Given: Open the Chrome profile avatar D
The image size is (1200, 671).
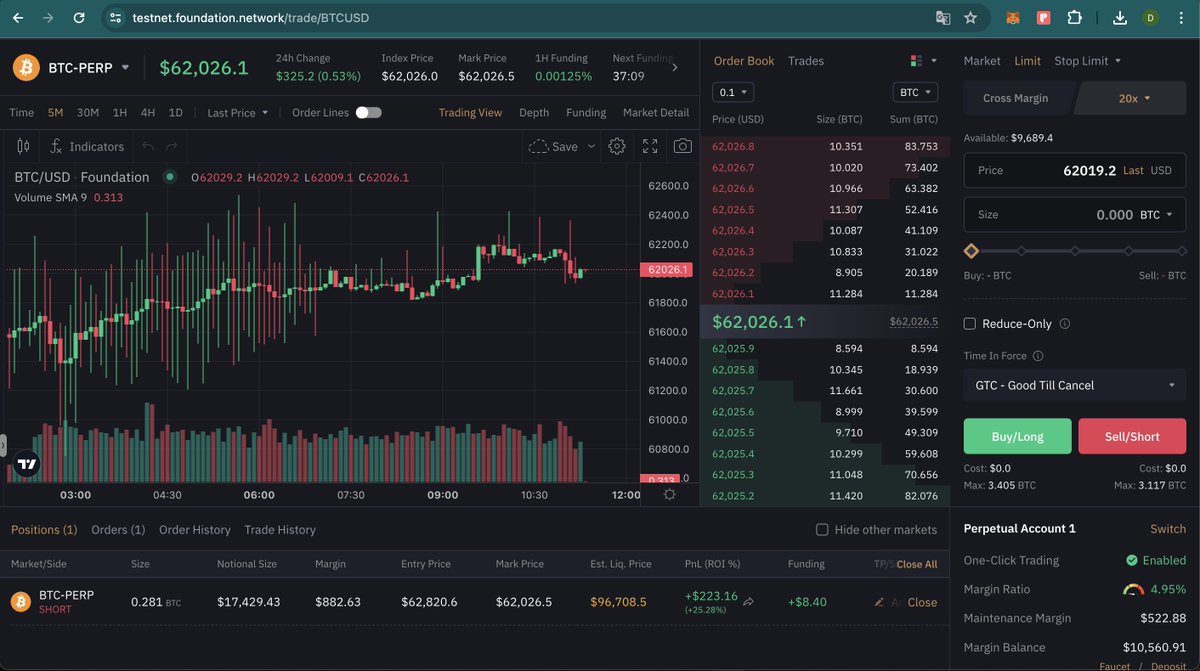Looking at the screenshot, I should (1150, 18).
